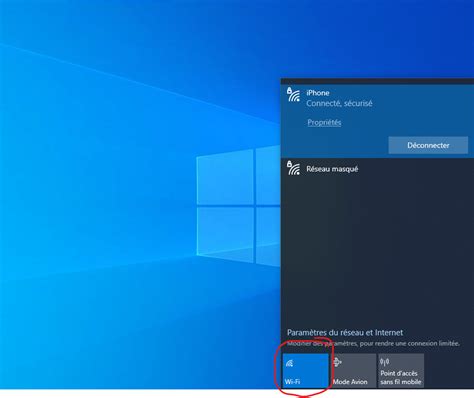Open Propriétés of the iPhone network
The image size is (474, 398).
[324, 122]
